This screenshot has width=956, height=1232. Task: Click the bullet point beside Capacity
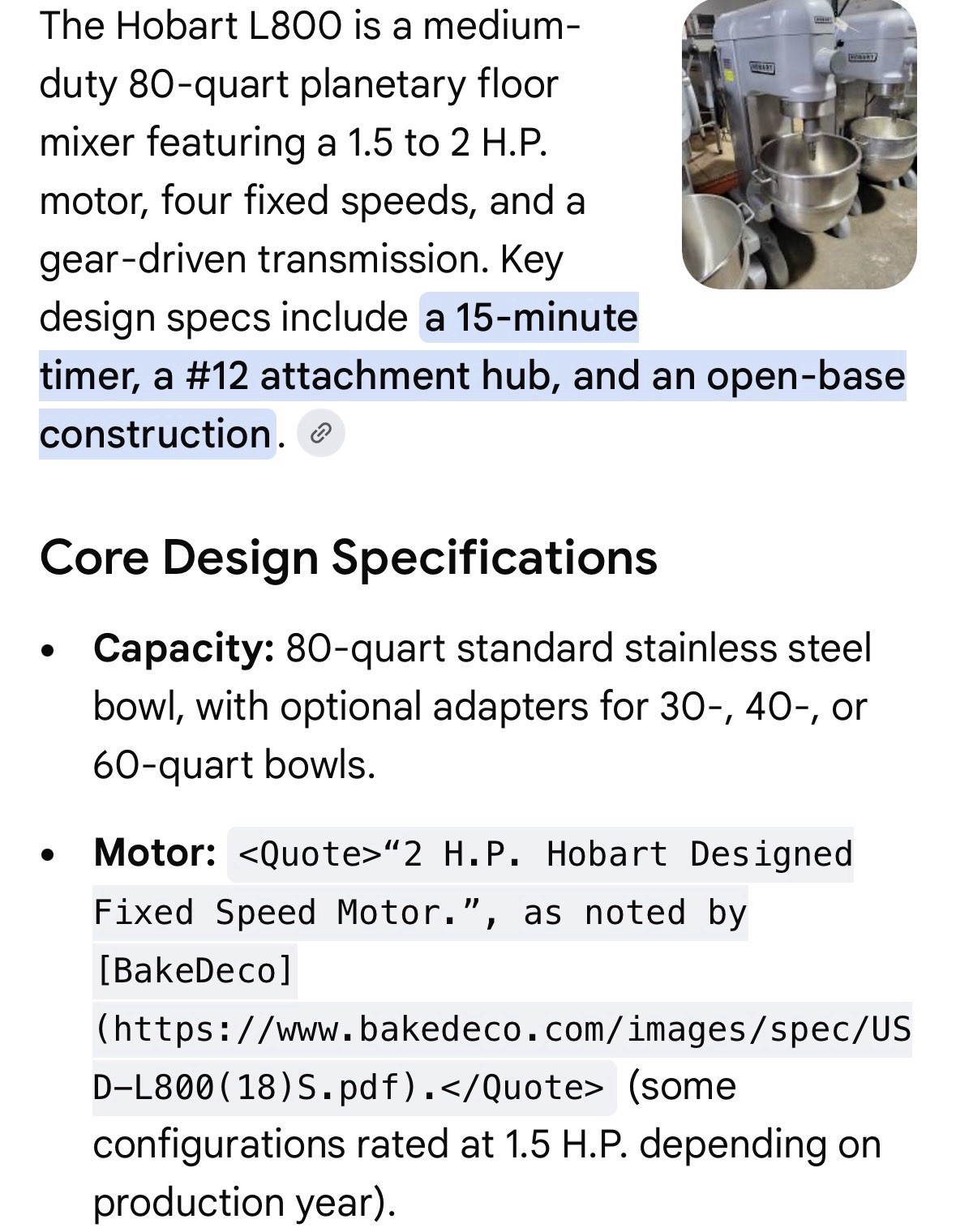tap(49, 650)
